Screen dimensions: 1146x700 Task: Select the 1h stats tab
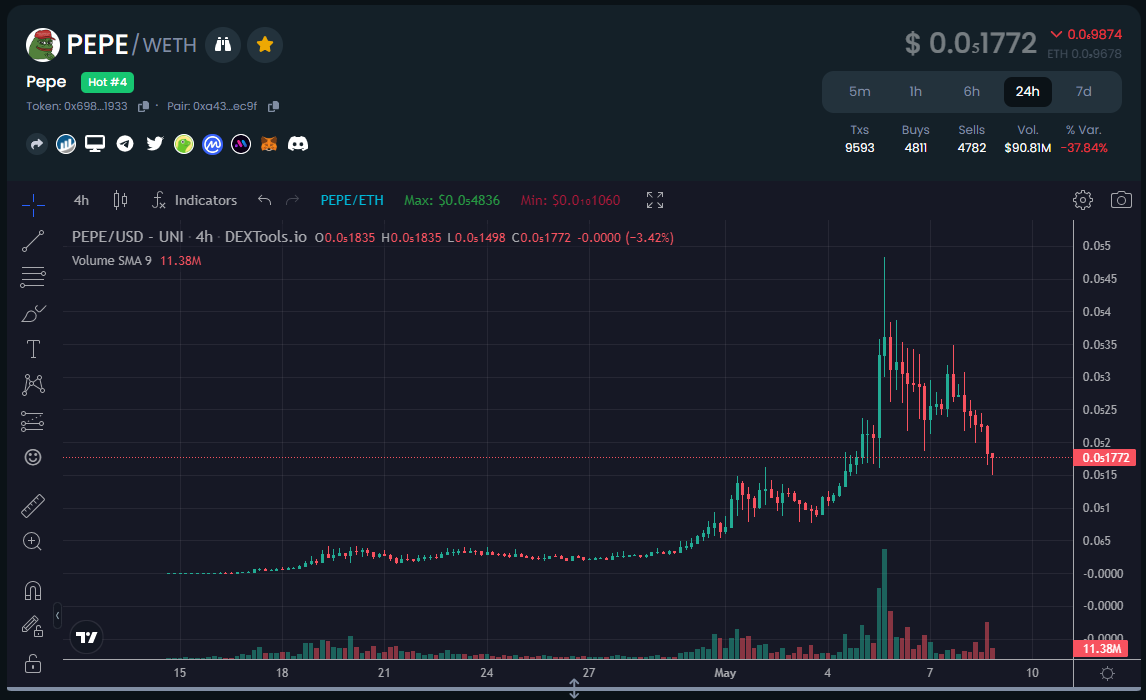pyautogui.click(x=915, y=92)
